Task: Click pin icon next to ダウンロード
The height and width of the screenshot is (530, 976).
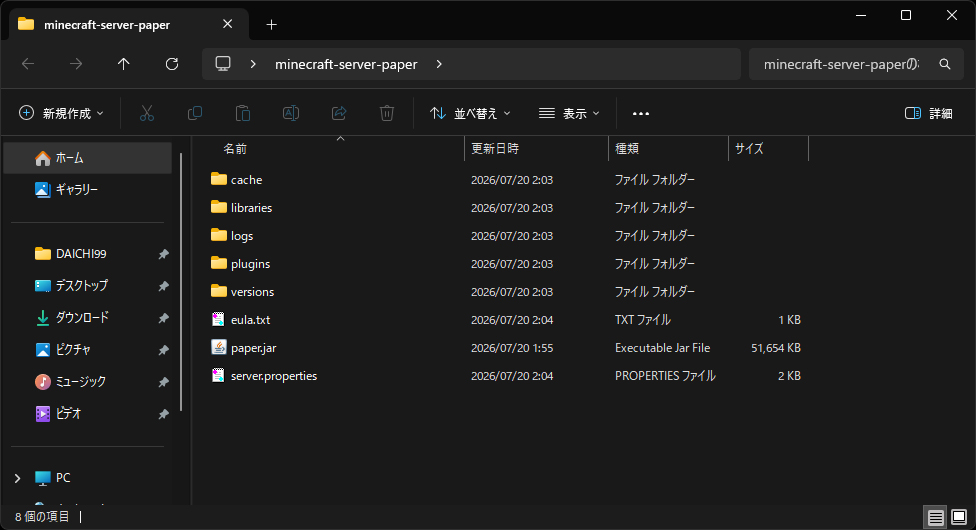Action: click(x=163, y=318)
